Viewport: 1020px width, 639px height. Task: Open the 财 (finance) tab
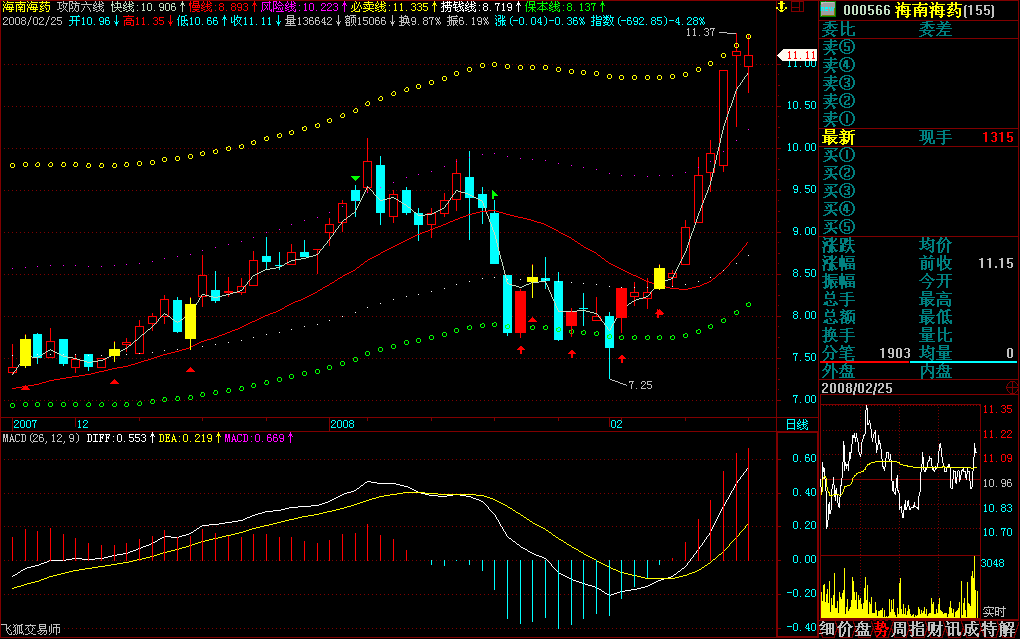935,629
